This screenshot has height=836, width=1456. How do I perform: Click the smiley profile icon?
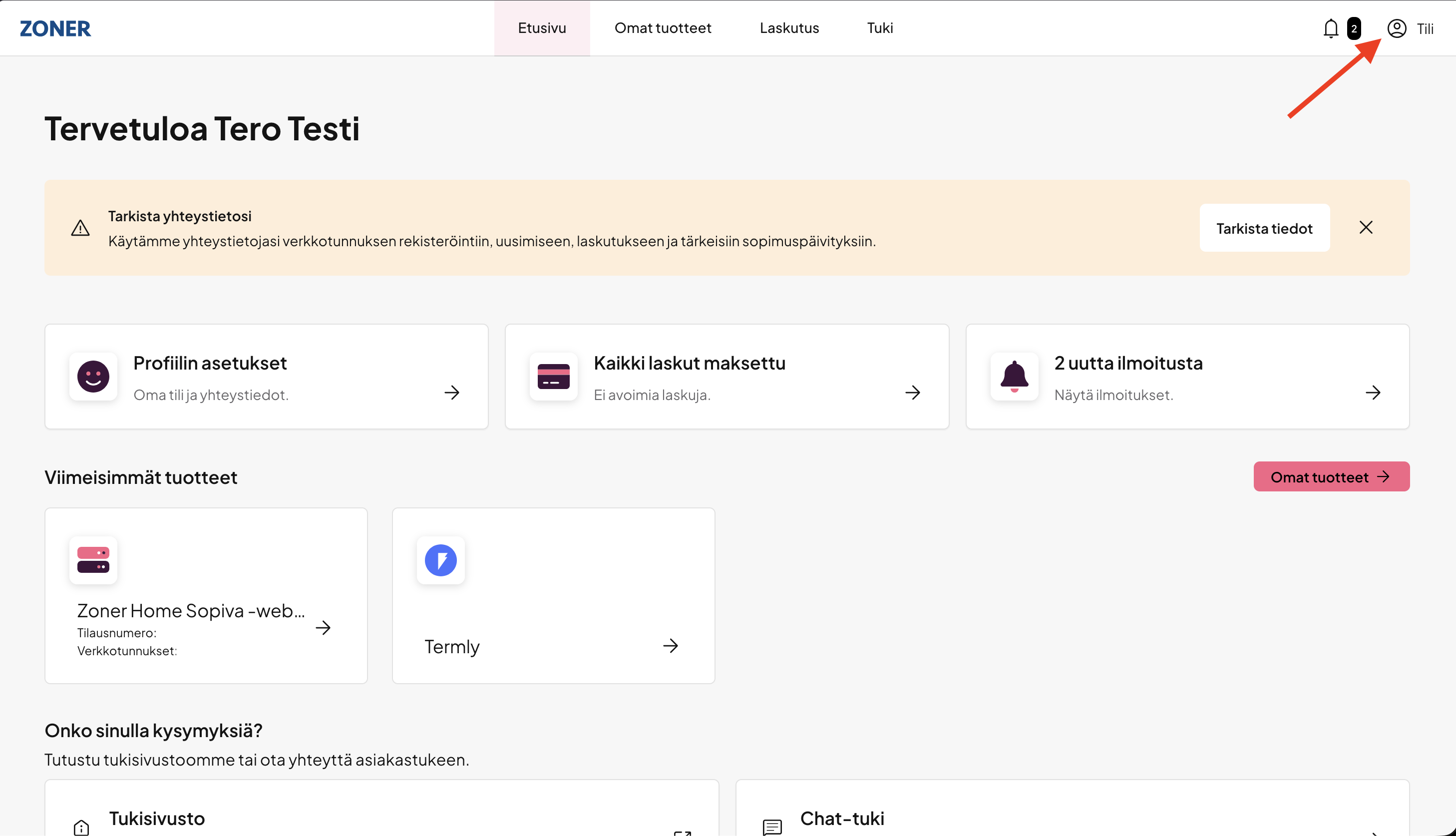click(x=93, y=376)
